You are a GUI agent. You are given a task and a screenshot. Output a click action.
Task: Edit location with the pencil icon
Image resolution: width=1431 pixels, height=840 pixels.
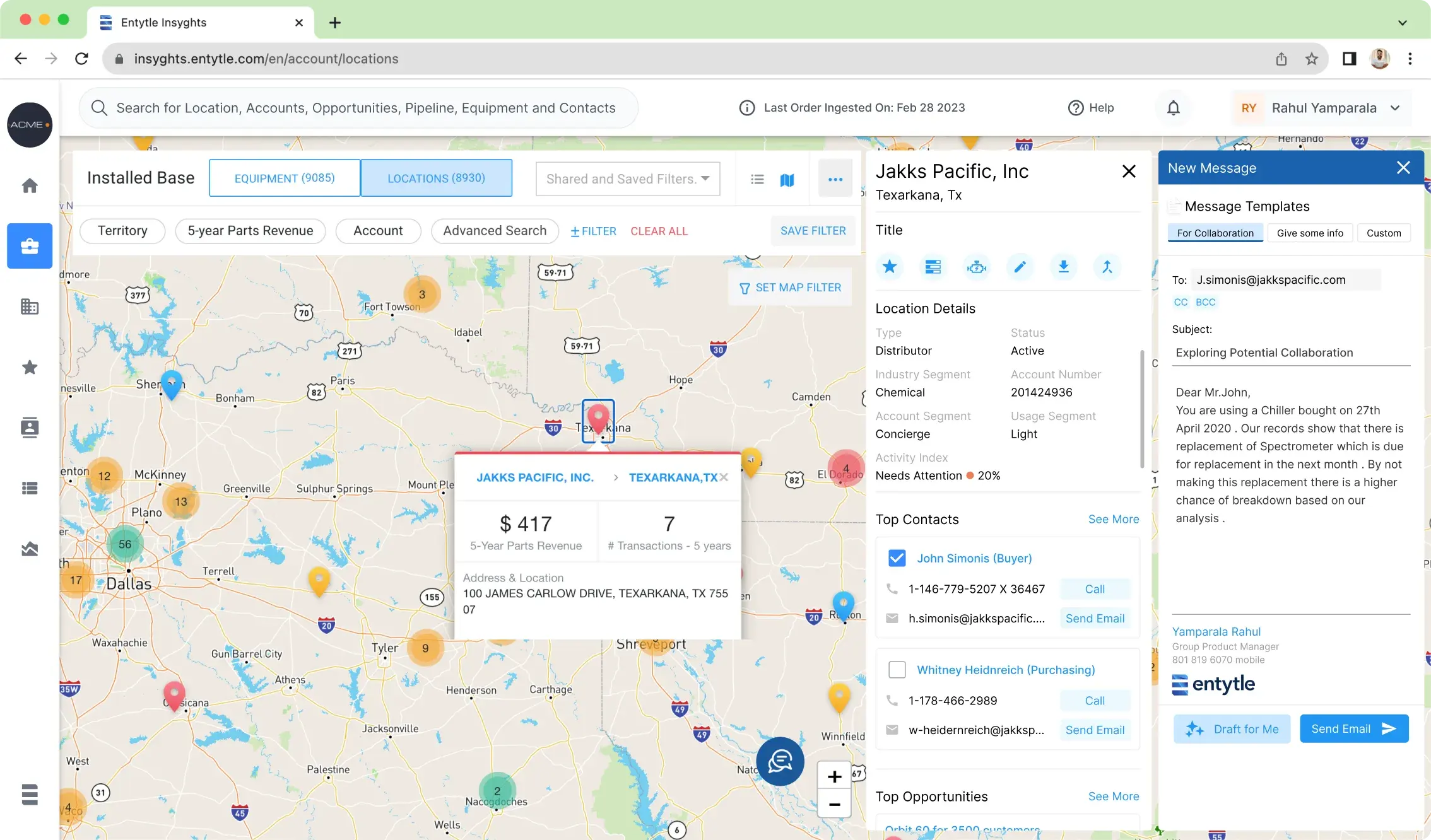tap(1020, 267)
